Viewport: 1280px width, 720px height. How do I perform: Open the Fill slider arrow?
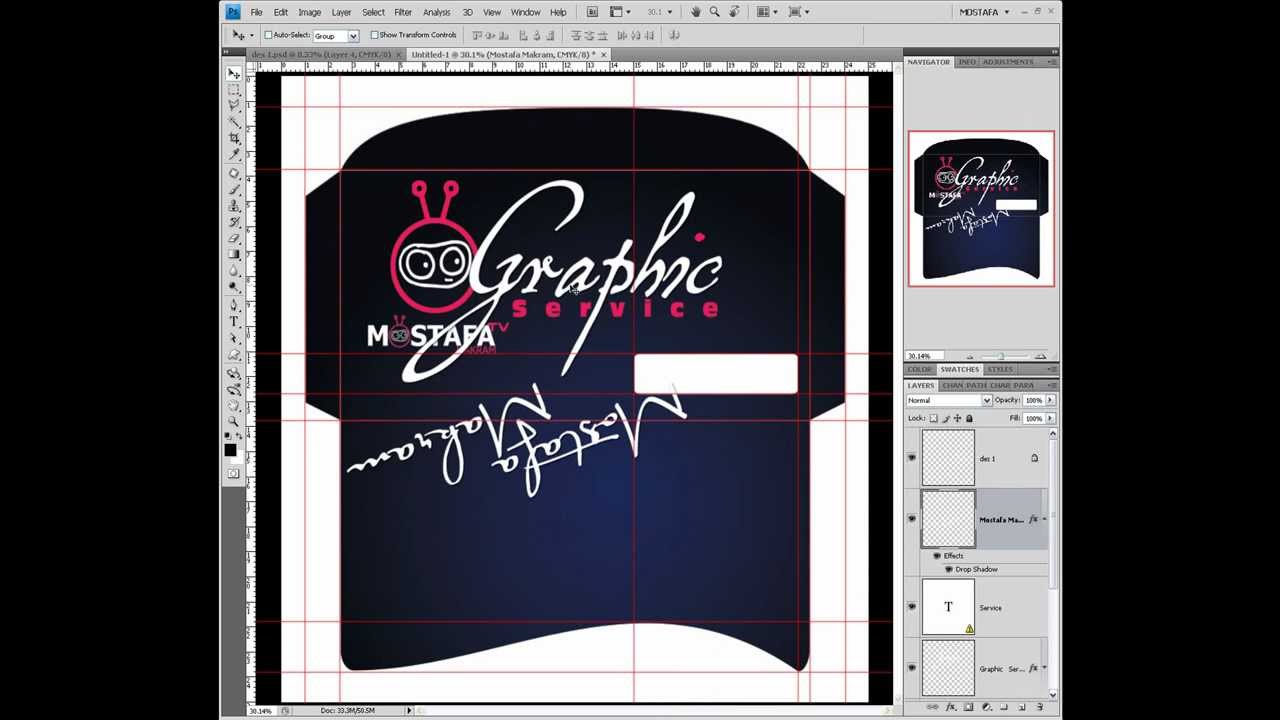pyautogui.click(x=1050, y=418)
